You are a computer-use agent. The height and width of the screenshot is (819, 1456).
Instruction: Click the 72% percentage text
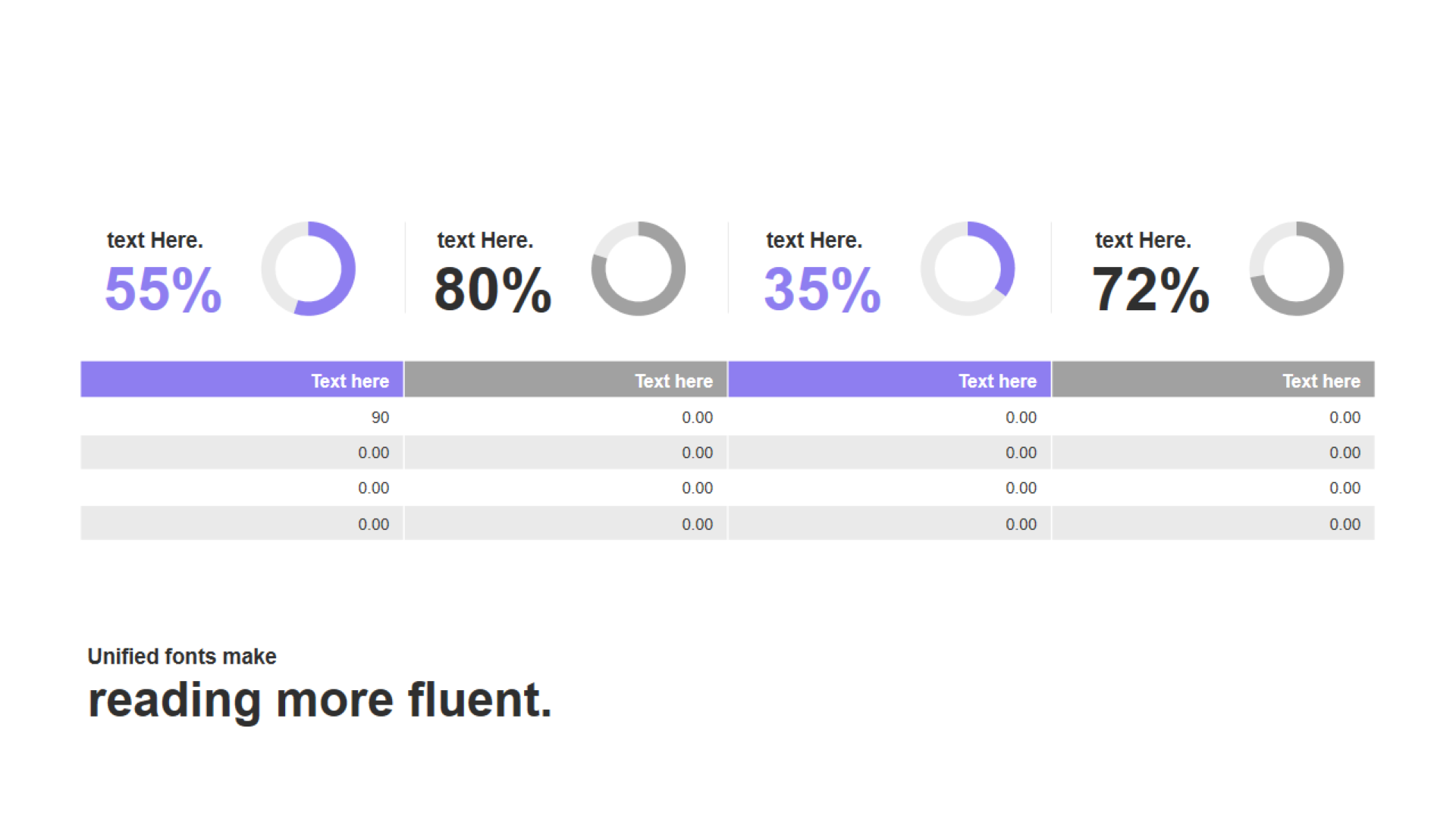coord(1151,290)
